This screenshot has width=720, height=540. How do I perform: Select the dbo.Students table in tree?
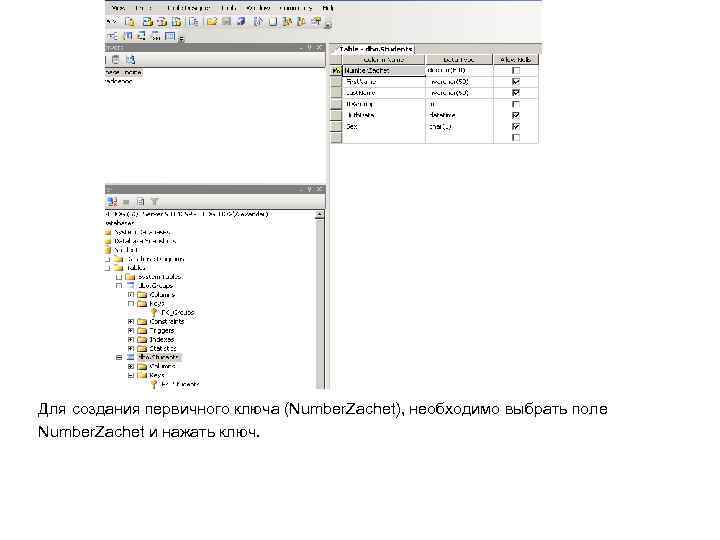point(158,357)
